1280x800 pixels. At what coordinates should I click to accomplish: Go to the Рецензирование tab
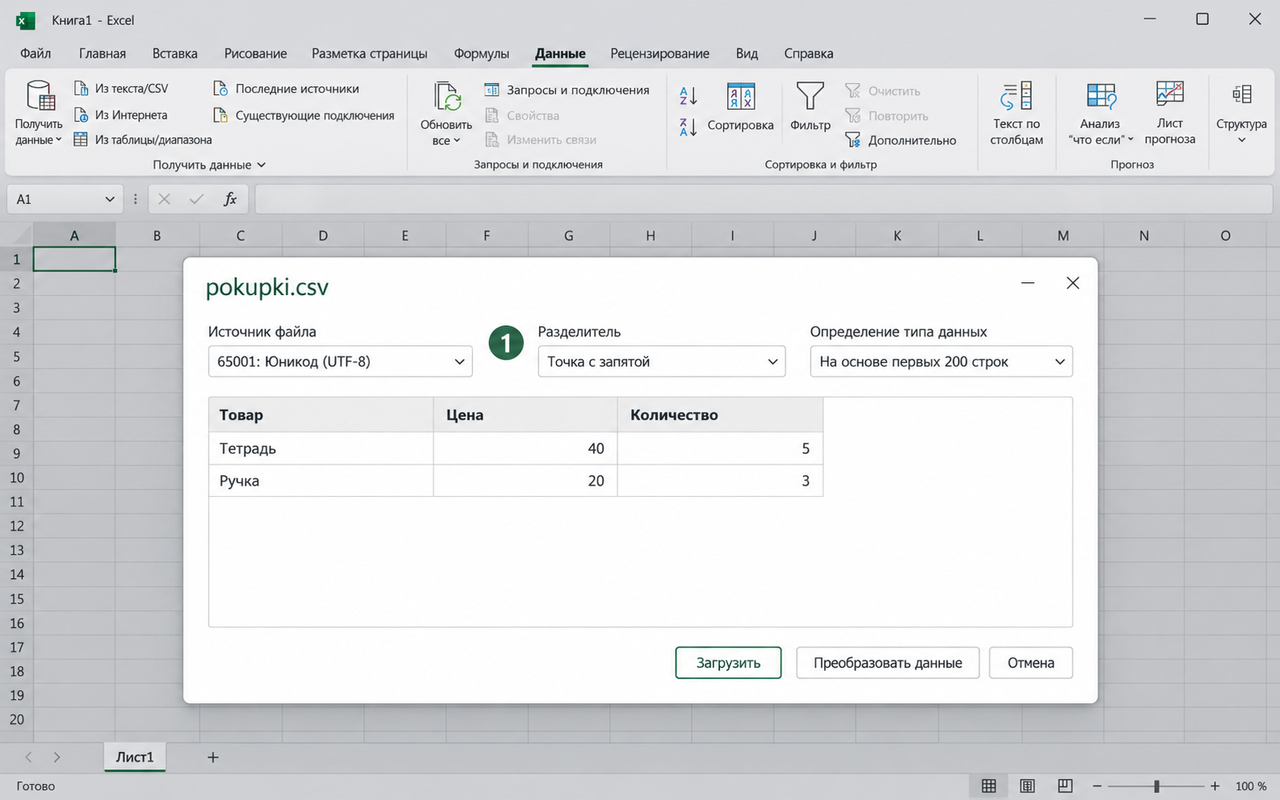pyautogui.click(x=660, y=54)
